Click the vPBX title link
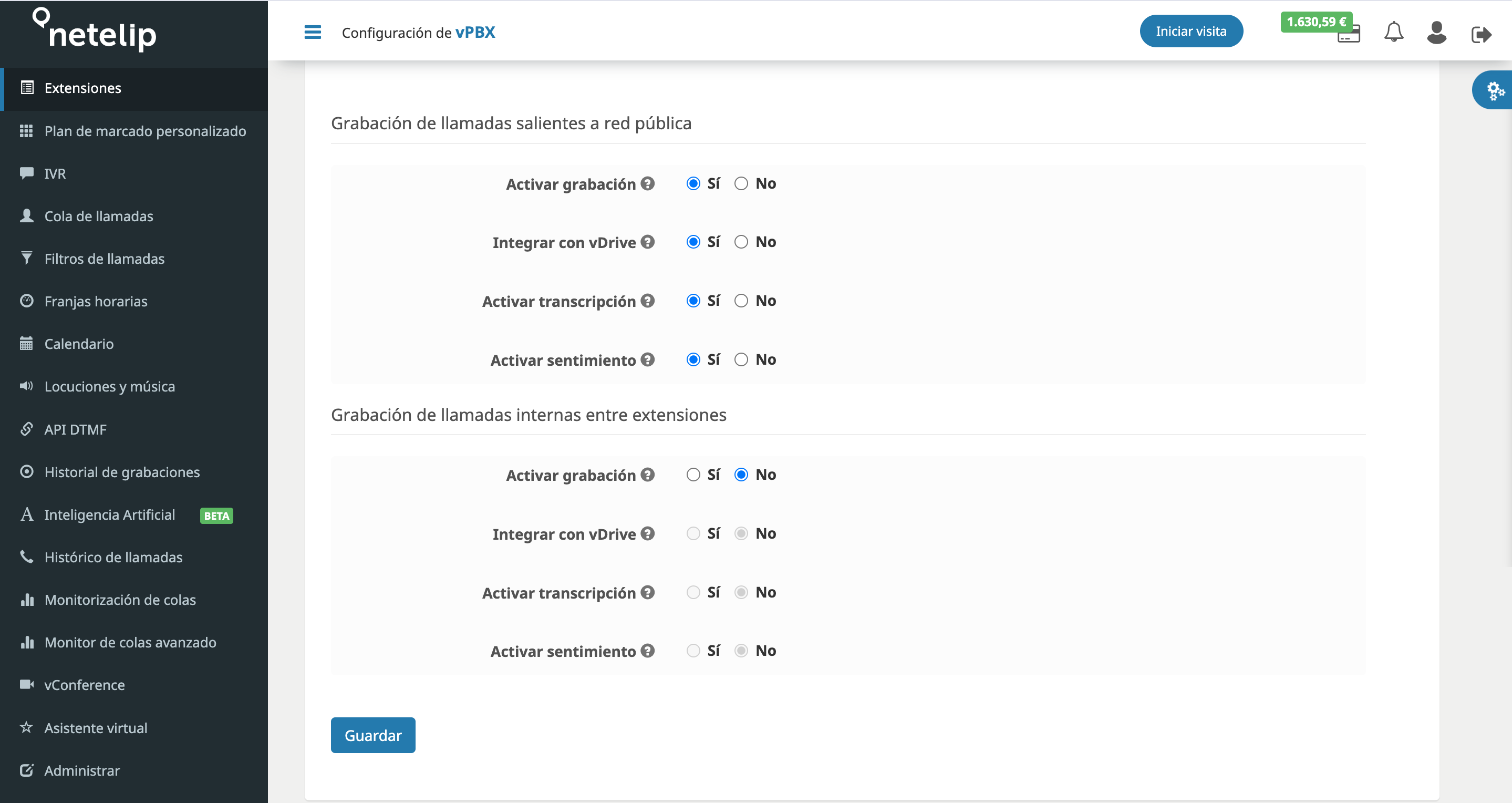 click(x=475, y=32)
